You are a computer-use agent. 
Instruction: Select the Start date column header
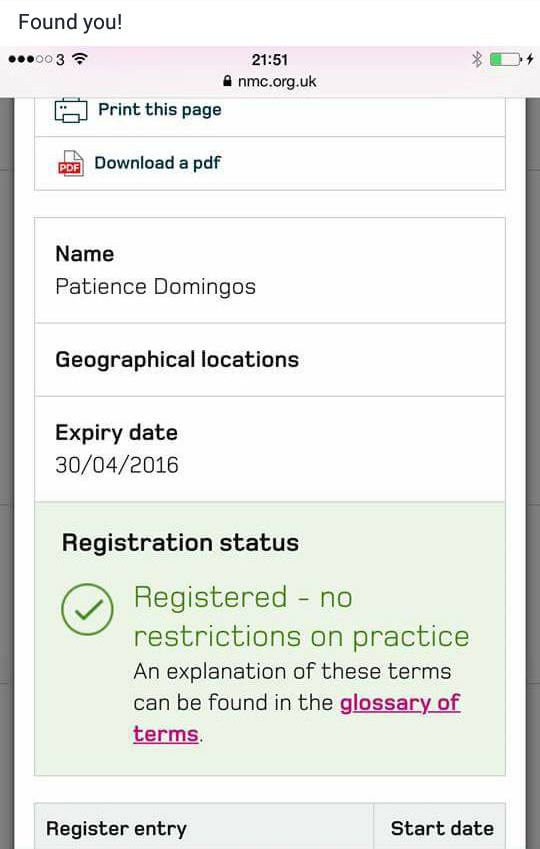(x=440, y=827)
